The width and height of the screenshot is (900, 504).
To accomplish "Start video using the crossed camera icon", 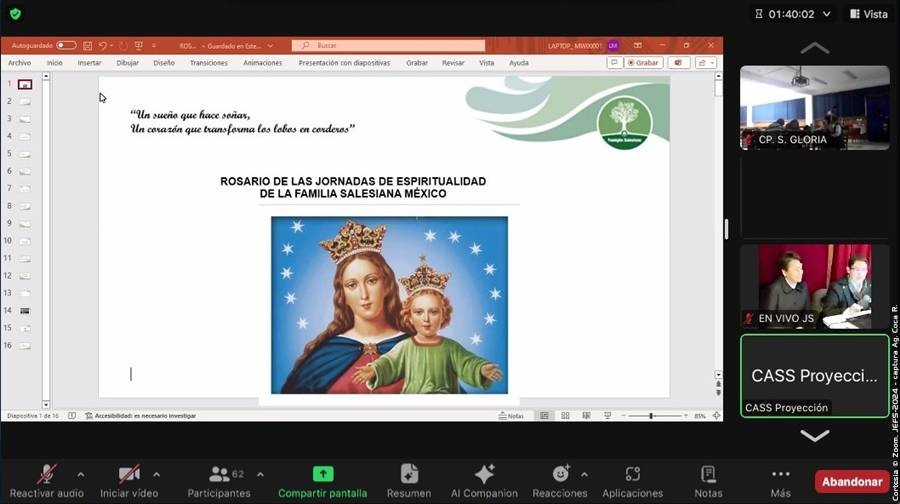I will (x=129, y=474).
